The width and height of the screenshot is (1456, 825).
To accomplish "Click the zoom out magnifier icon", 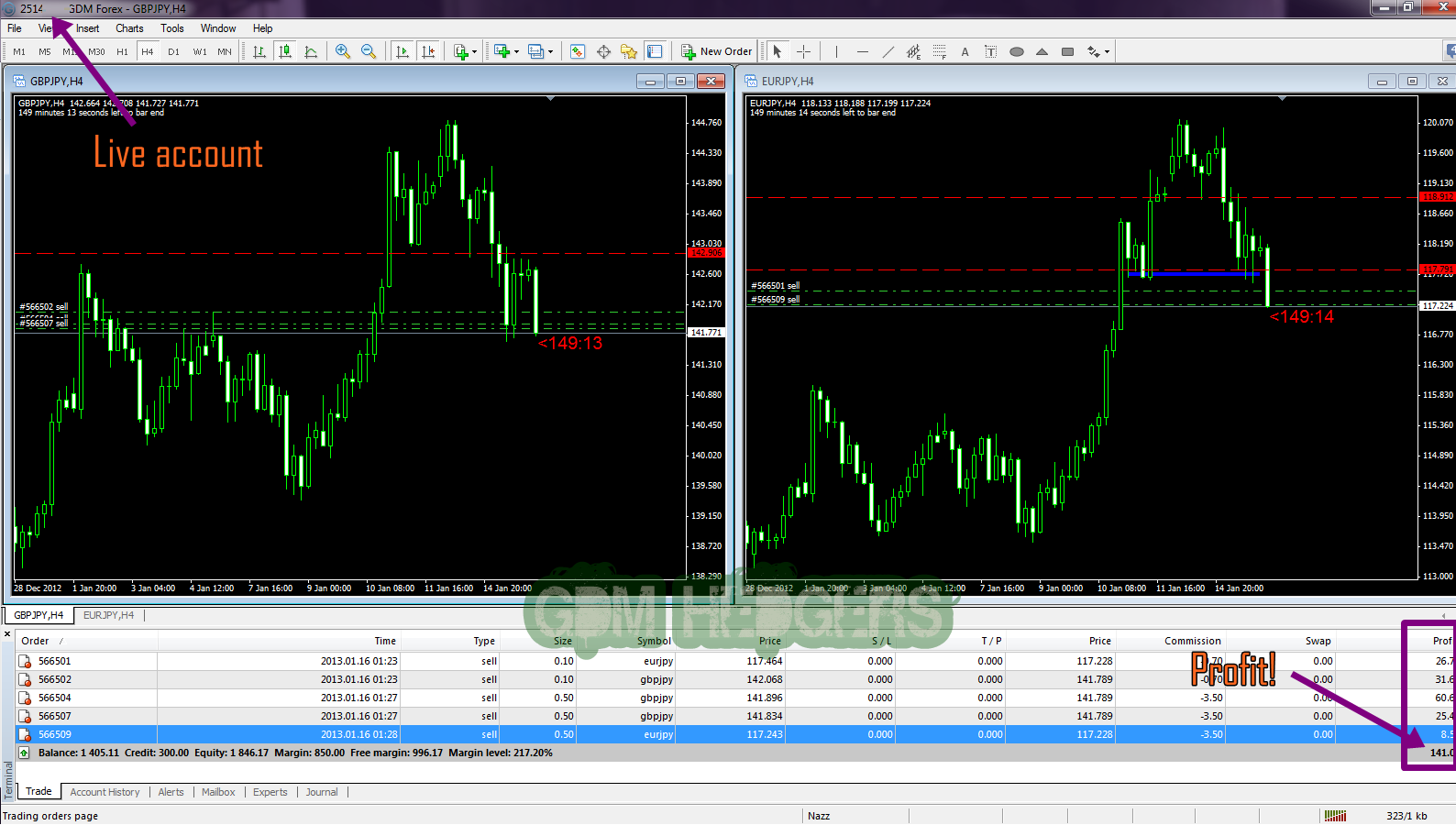I will (369, 51).
